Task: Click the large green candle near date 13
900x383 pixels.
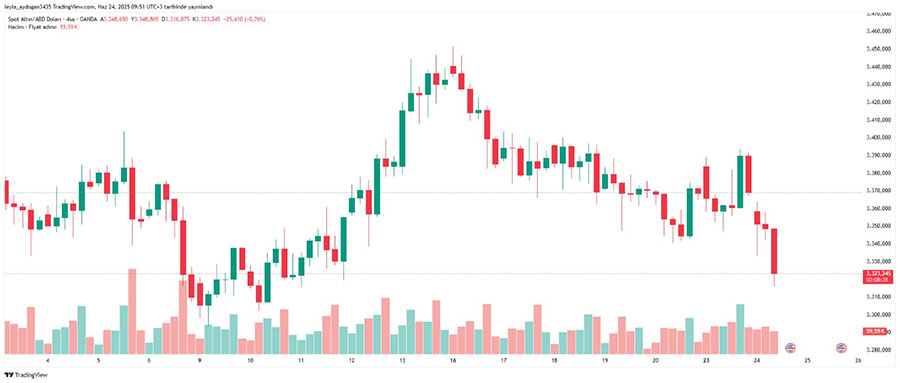Action: [402, 138]
